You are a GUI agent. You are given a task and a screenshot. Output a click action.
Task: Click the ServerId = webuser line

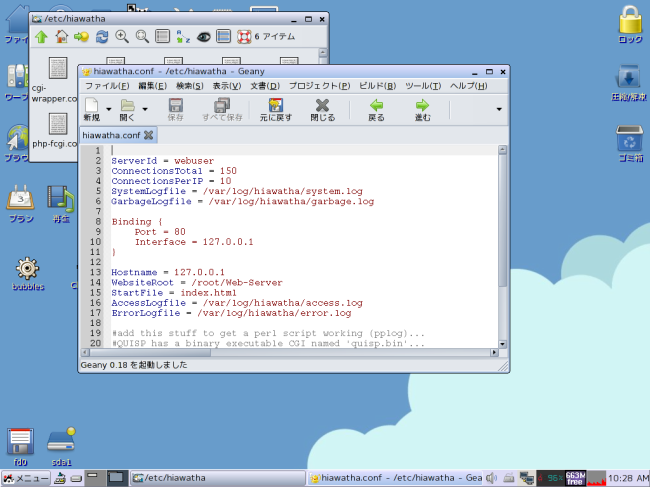pos(162,161)
